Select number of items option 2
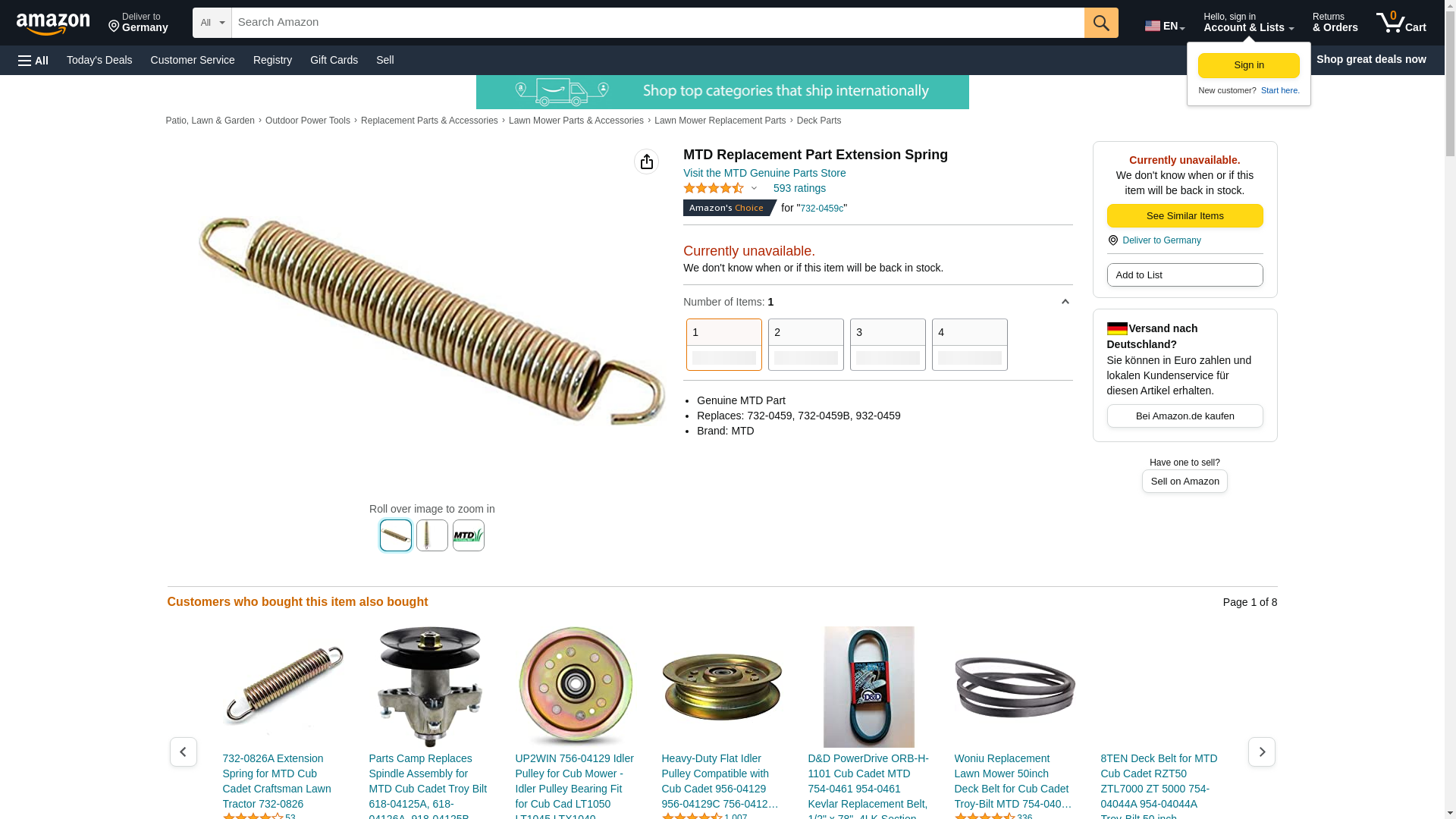Screen dimensions: 1456x819 tap(805, 344)
